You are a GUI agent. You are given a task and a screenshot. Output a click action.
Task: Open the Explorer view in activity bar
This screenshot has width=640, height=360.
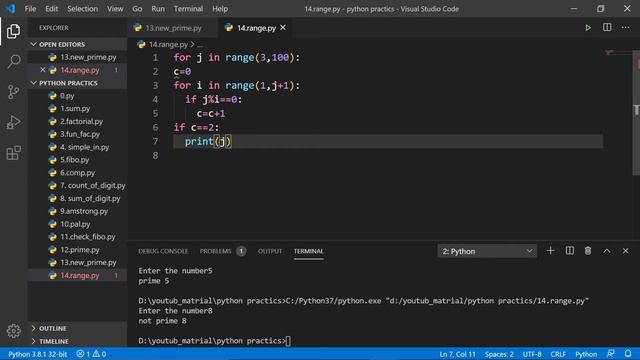(13, 31)
